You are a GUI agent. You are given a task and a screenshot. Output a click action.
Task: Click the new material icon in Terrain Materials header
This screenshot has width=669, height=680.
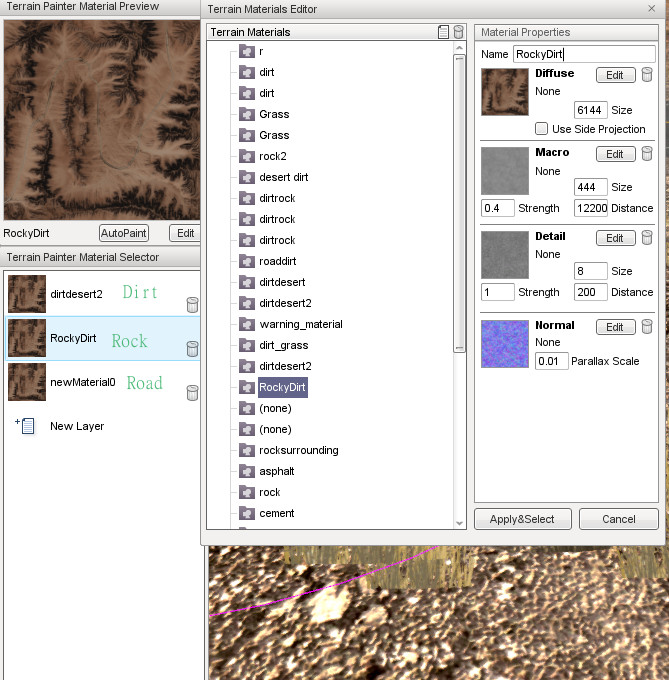click(x=443, y=32)
